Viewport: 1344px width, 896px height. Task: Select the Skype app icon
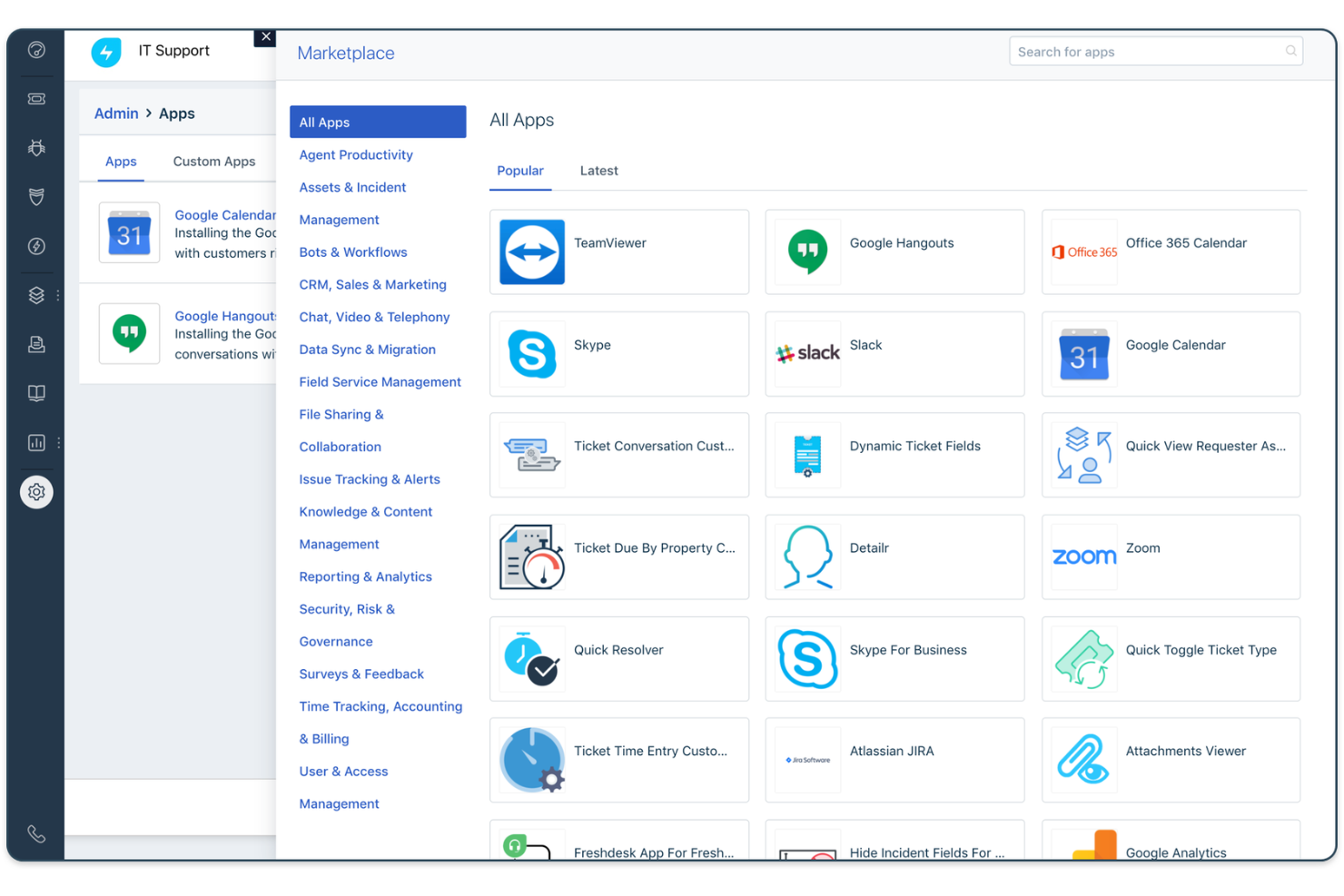[531, 354]
